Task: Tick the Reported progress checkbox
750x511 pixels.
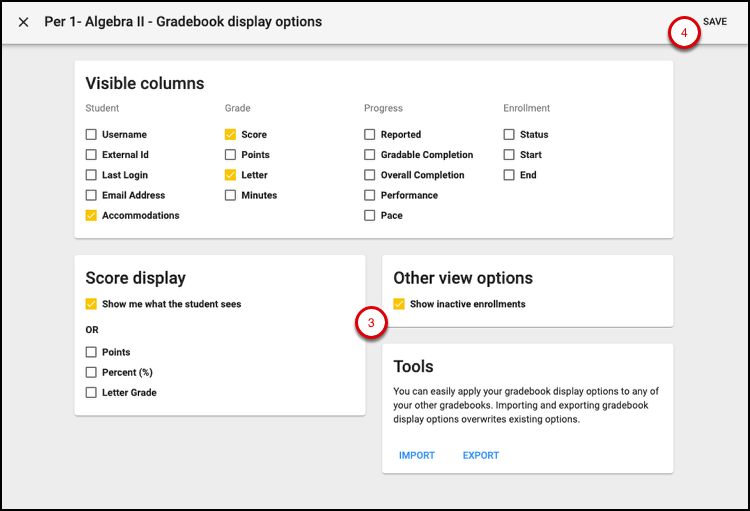Action: (x=370, y=135)
